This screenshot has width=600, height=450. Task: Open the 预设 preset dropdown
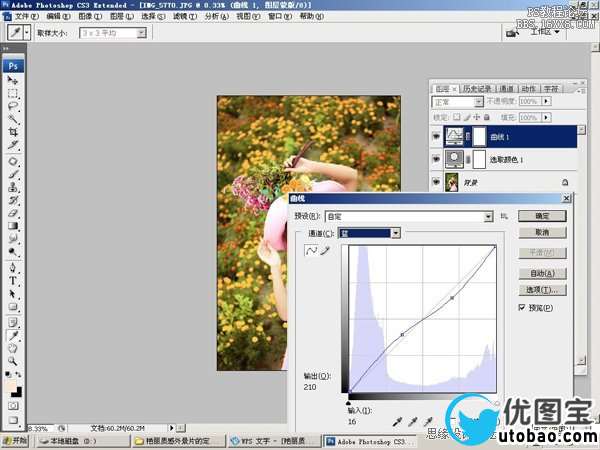pos(488,216)
